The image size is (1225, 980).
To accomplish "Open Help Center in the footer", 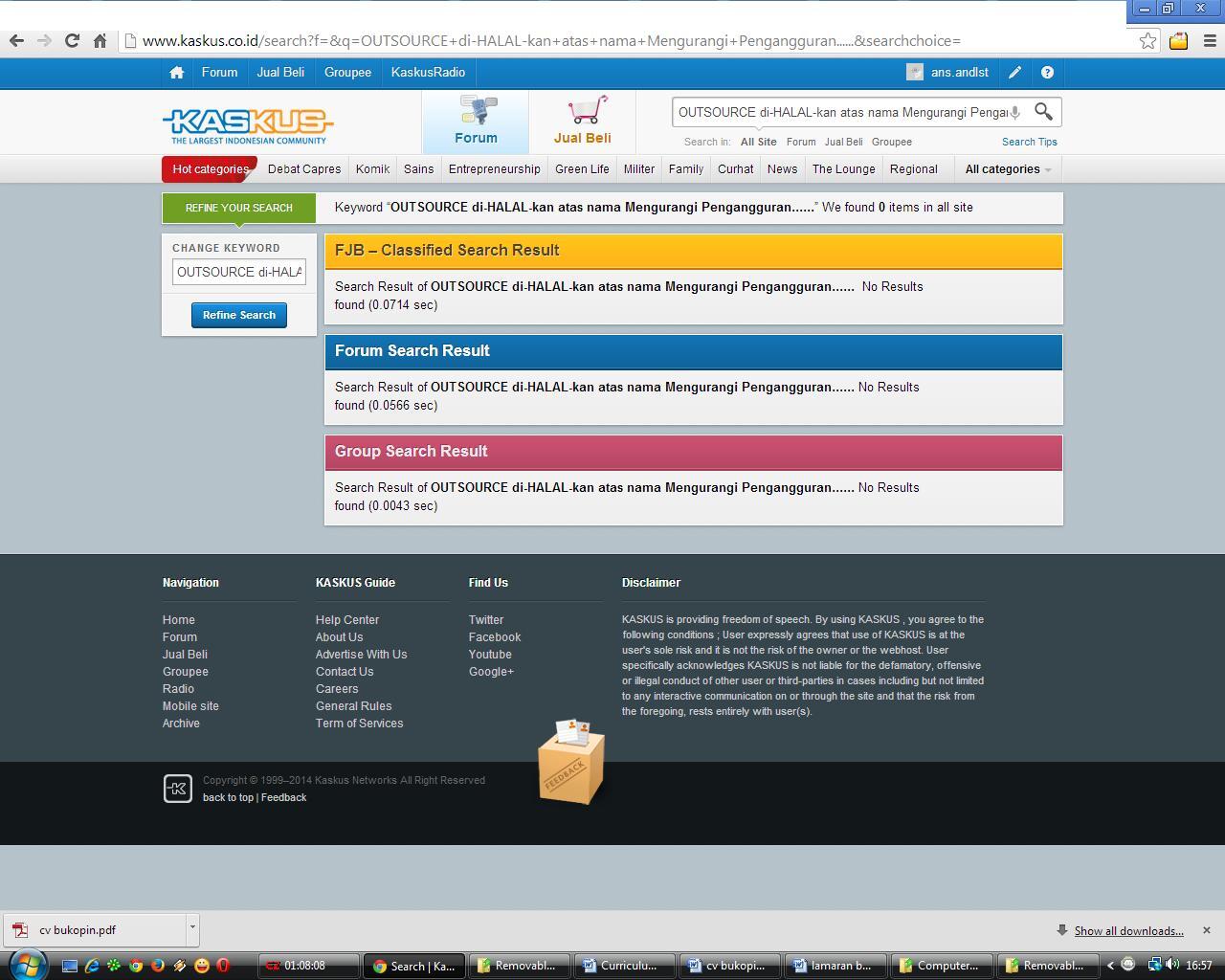I will (x=347, y=620).
